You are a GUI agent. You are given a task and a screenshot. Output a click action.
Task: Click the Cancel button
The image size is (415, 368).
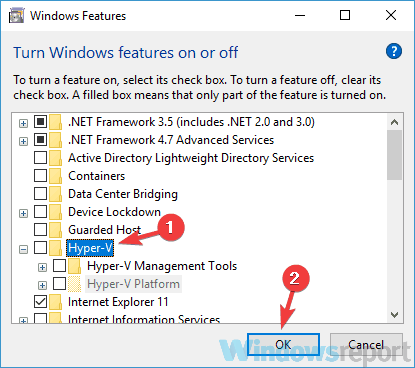click(366, 345)
